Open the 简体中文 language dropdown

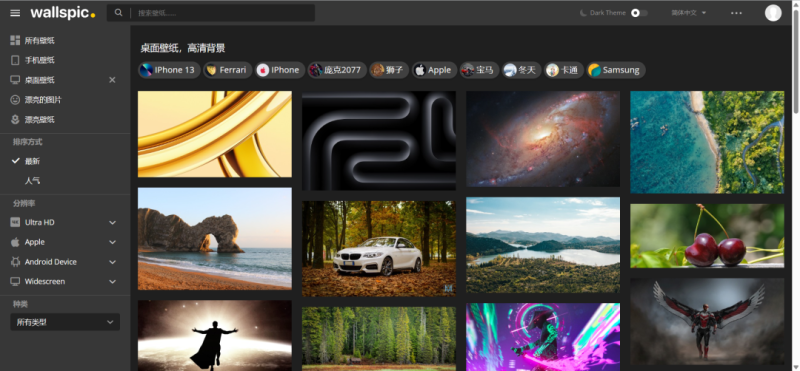689,13
